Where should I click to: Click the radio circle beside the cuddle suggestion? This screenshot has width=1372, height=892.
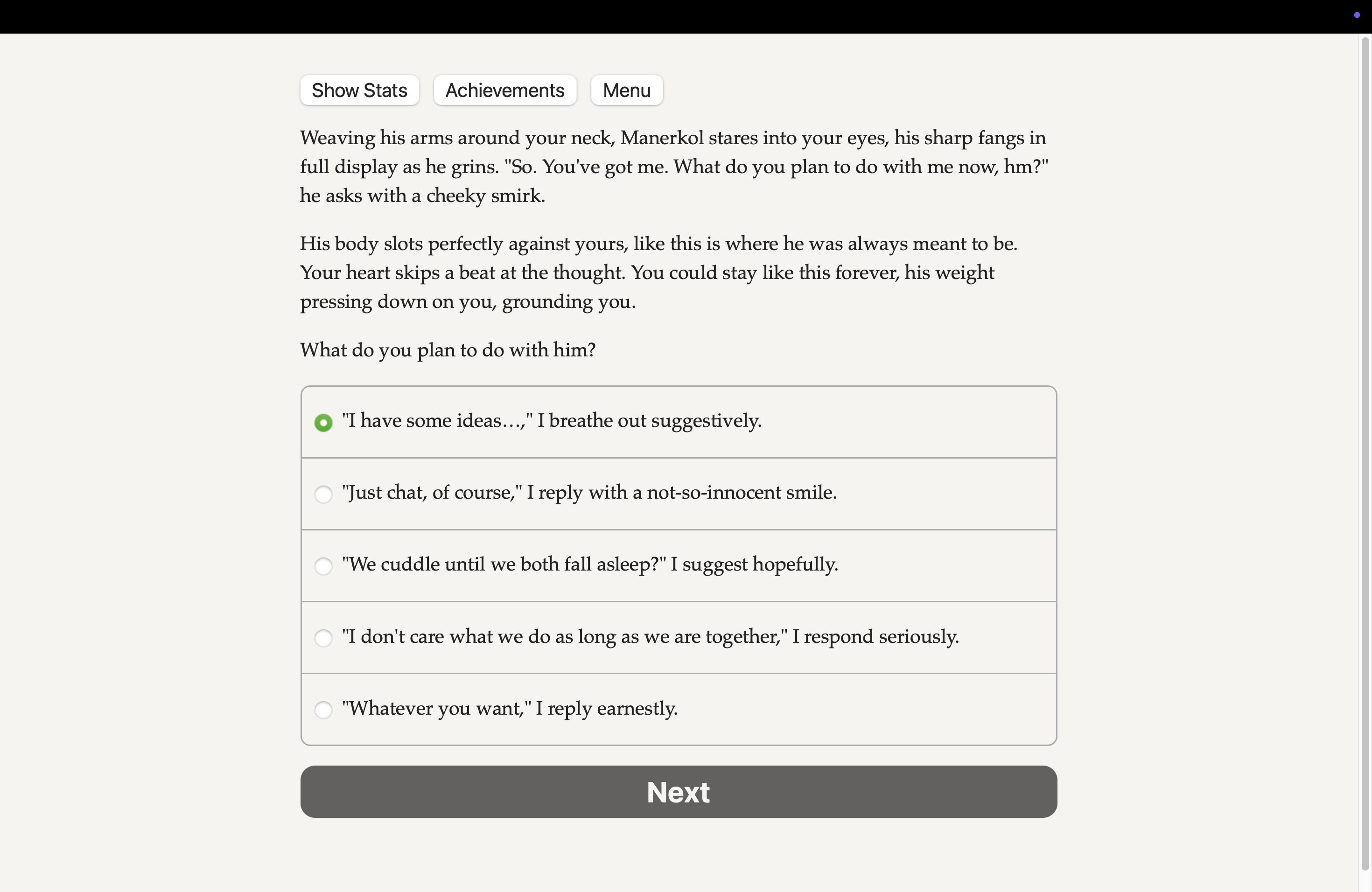[324, 566]
